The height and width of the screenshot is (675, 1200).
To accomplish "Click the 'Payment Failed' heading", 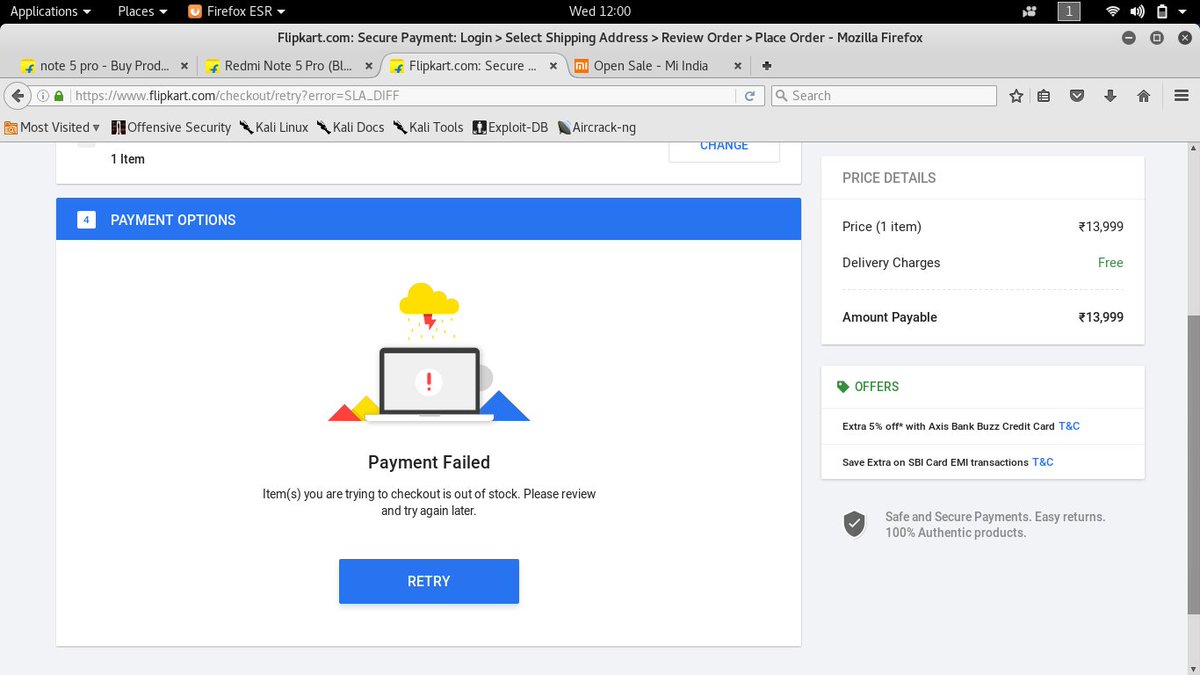I will 429,462.
